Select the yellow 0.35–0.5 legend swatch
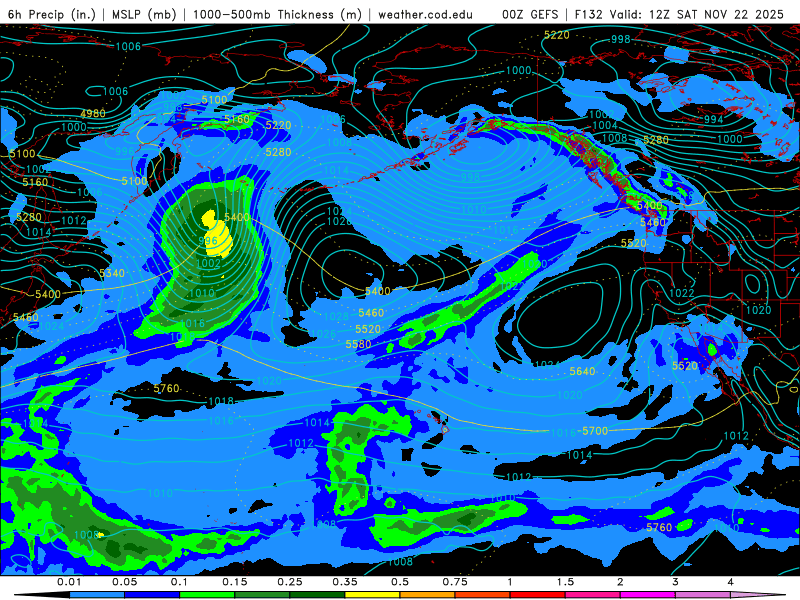Screen dimensions: 800x600 [x=372, y=595]
